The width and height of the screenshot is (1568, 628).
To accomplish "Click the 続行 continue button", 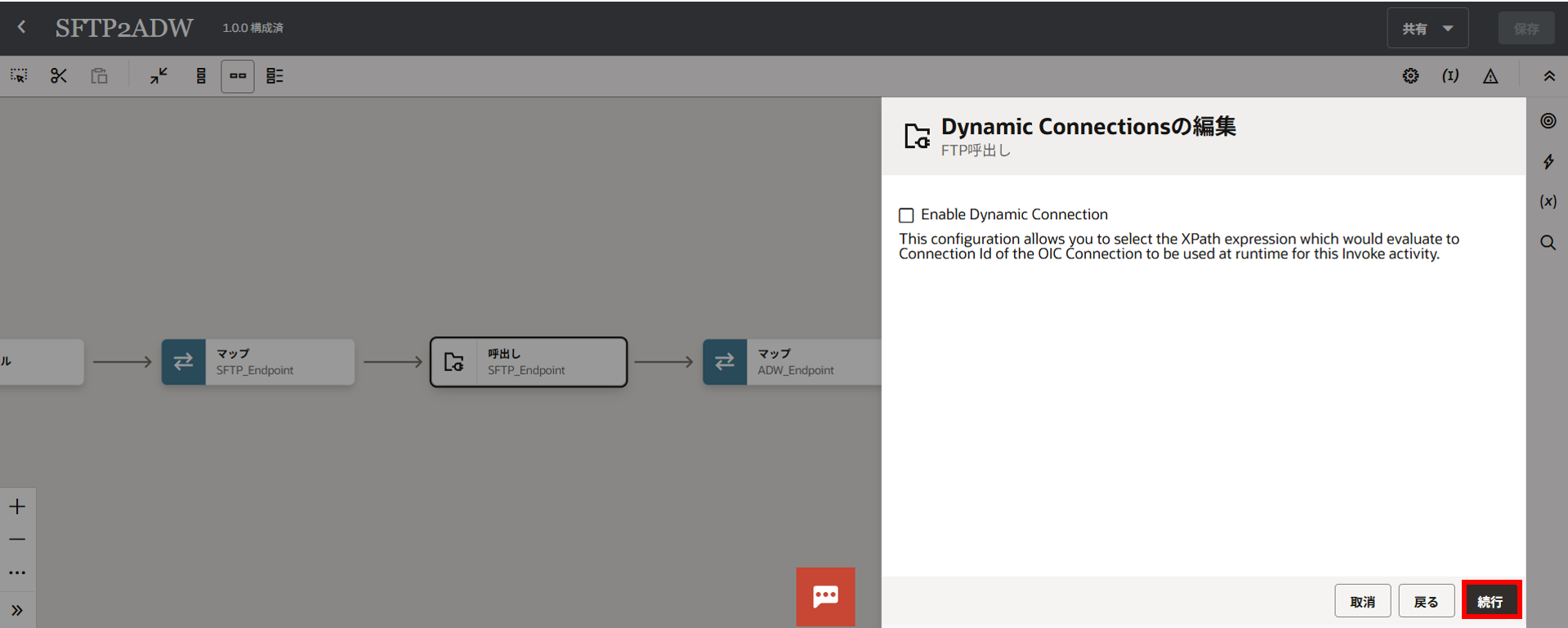I will pyautogui.click(x=1490, y=601).
